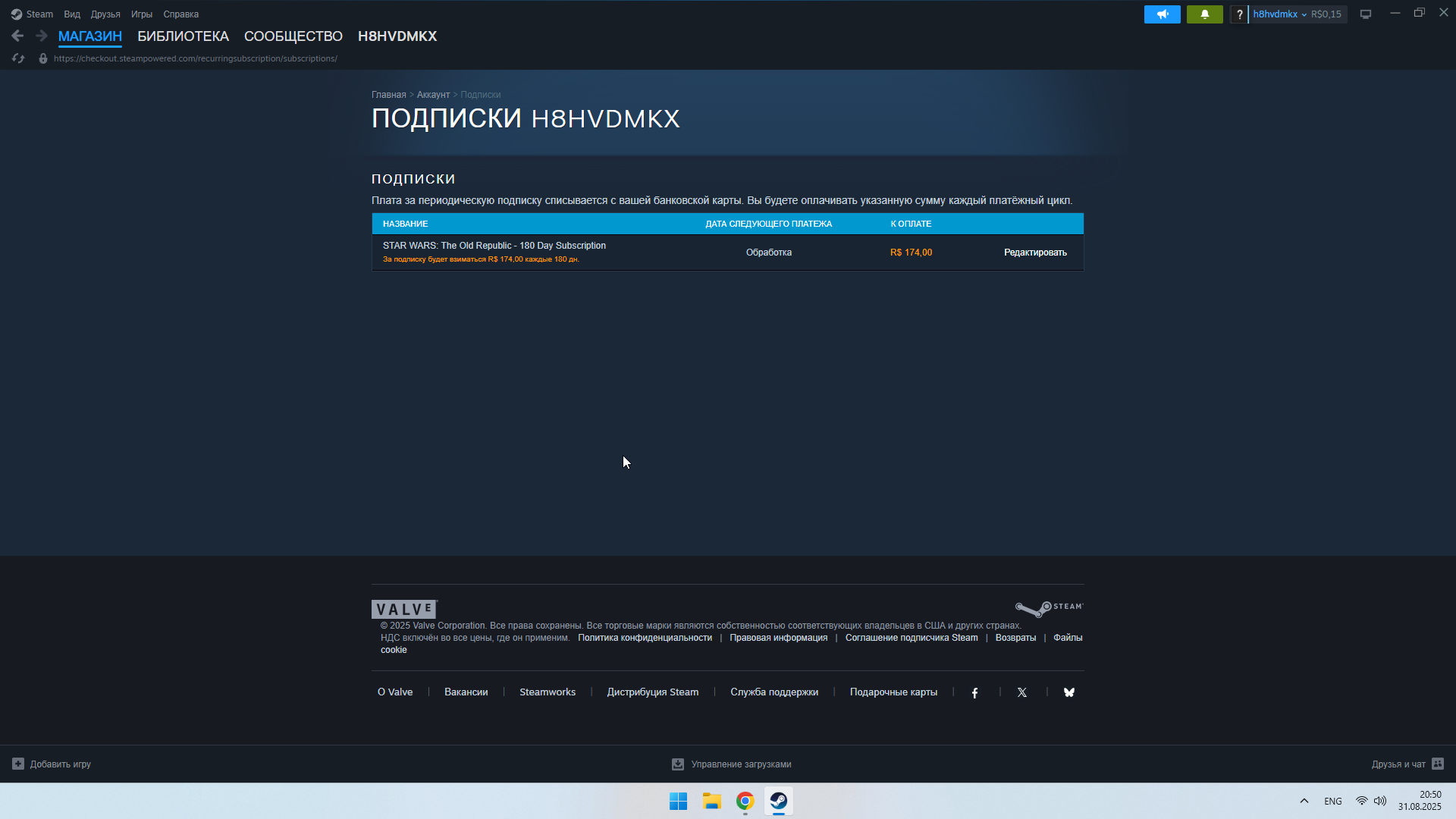This screenshot has width=1456, height=819.
Task: Open the Вакансии footer link
Action: tap(466, 692)
